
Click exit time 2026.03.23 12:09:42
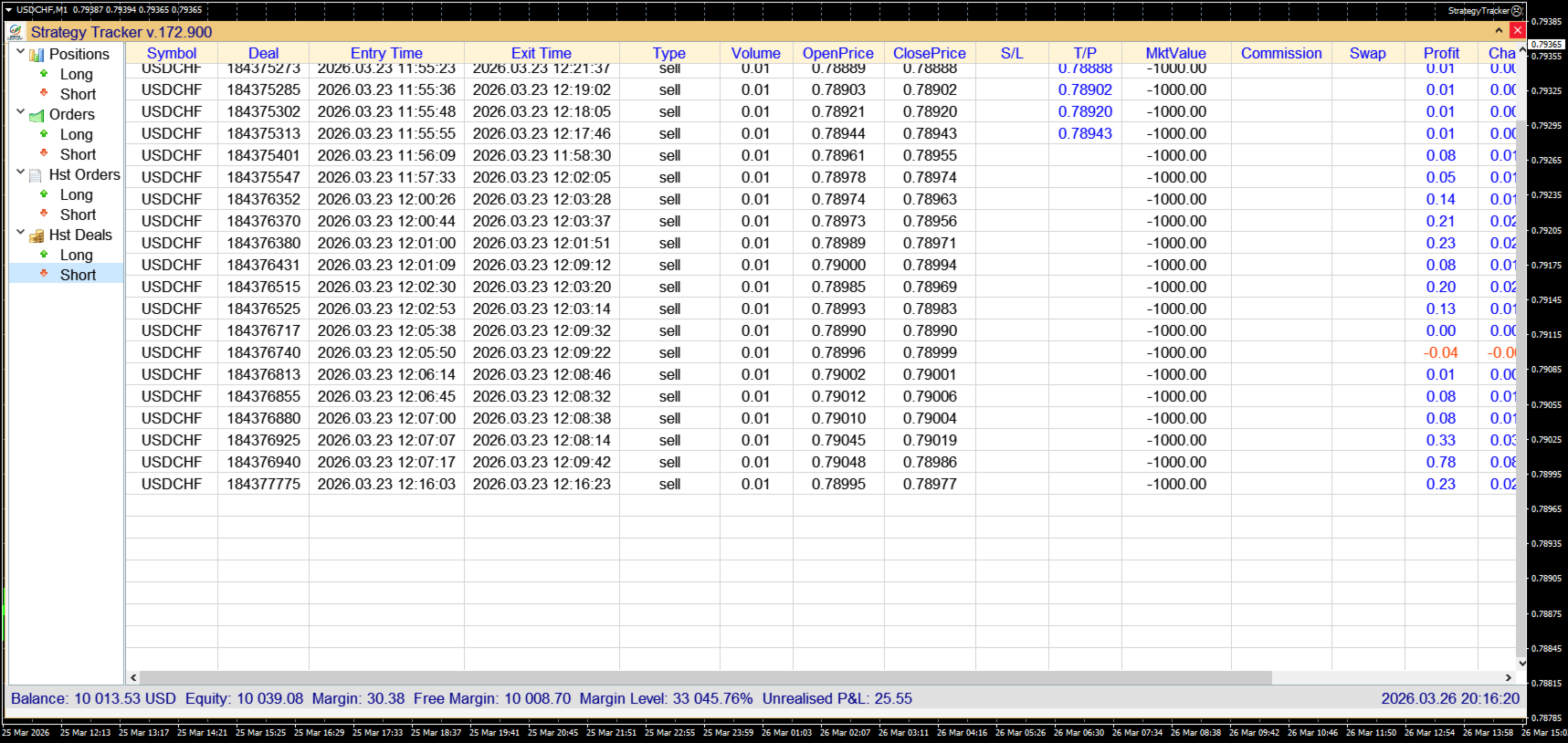pos(542,462)
